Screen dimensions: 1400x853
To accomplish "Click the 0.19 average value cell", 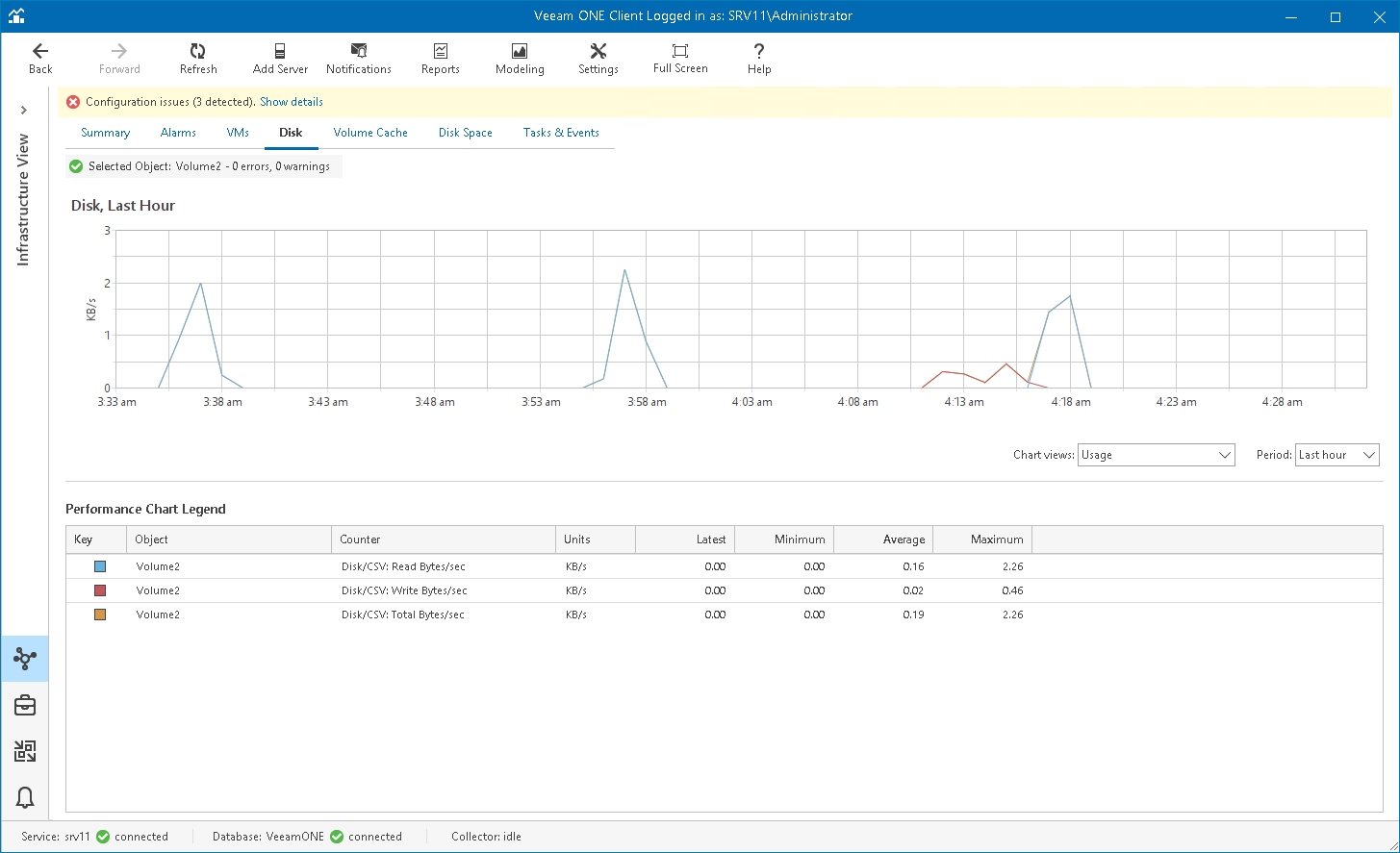I will [913, 615].
